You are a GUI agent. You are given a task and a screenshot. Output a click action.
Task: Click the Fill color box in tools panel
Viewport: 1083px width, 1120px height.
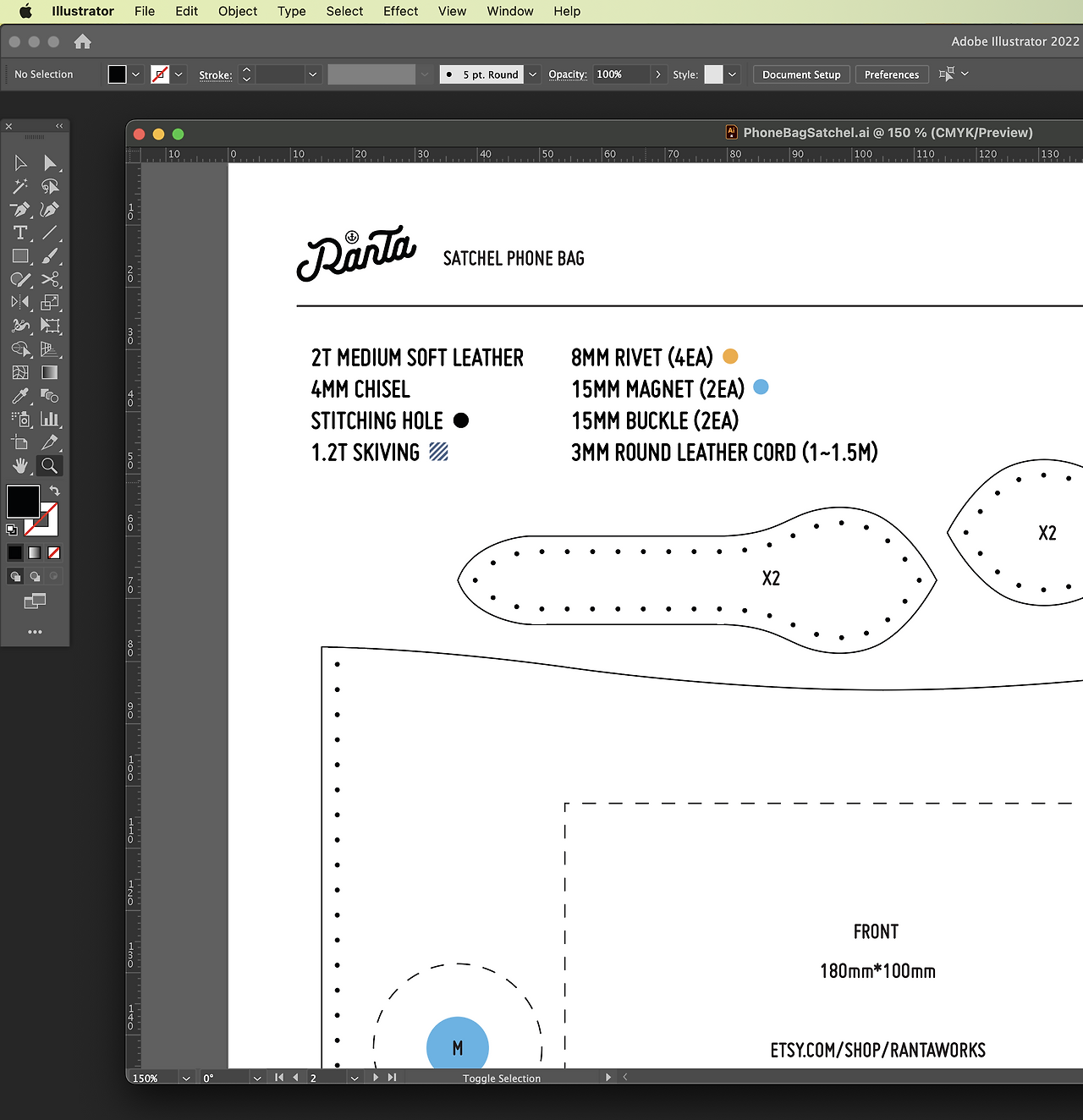click(x=23, y=501)
